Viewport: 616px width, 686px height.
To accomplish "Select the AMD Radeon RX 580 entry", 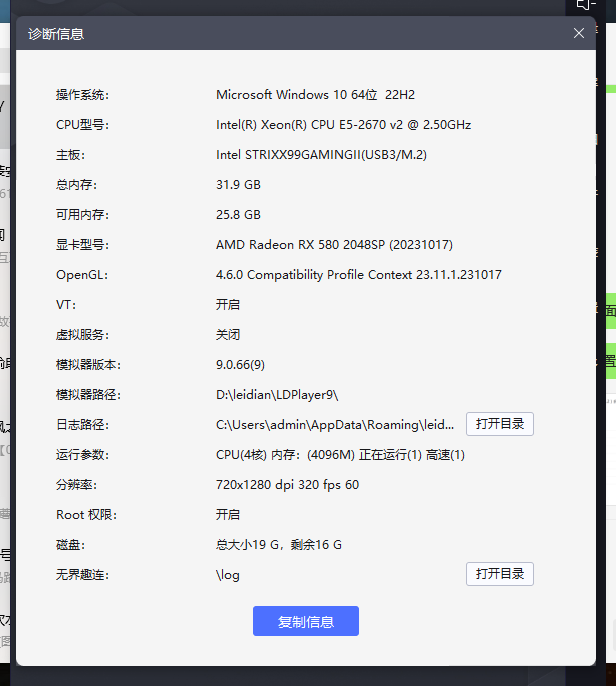I will (x=334, y=245).
